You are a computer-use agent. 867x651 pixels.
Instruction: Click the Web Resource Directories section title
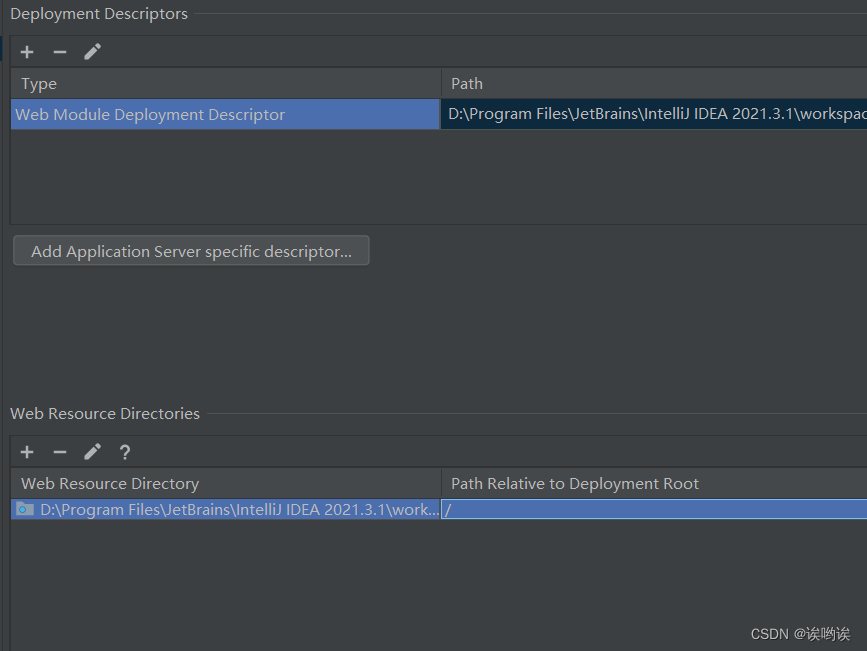pyautogui.click(x=104, y=413)
